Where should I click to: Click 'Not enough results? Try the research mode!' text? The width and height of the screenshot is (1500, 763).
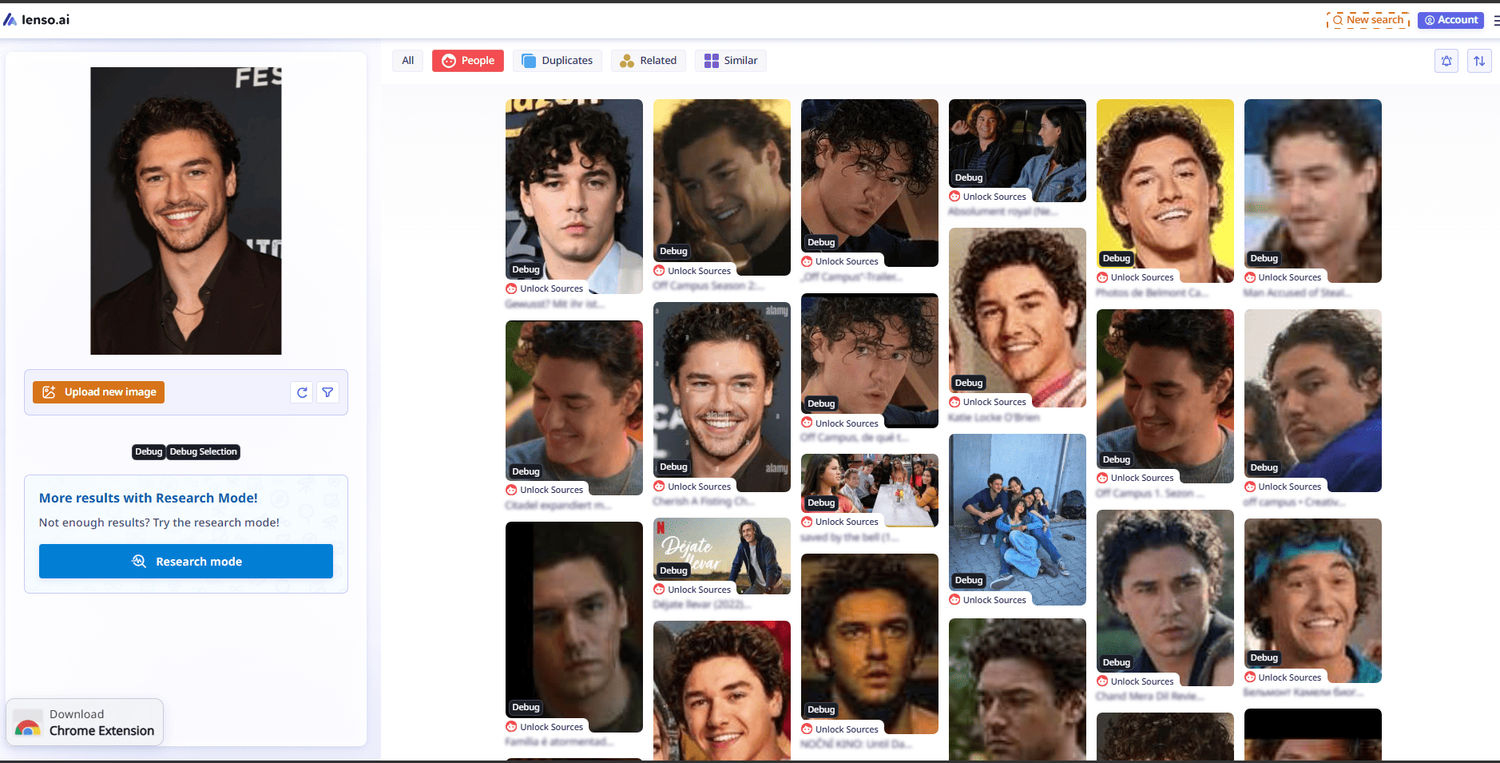(159, 522)
